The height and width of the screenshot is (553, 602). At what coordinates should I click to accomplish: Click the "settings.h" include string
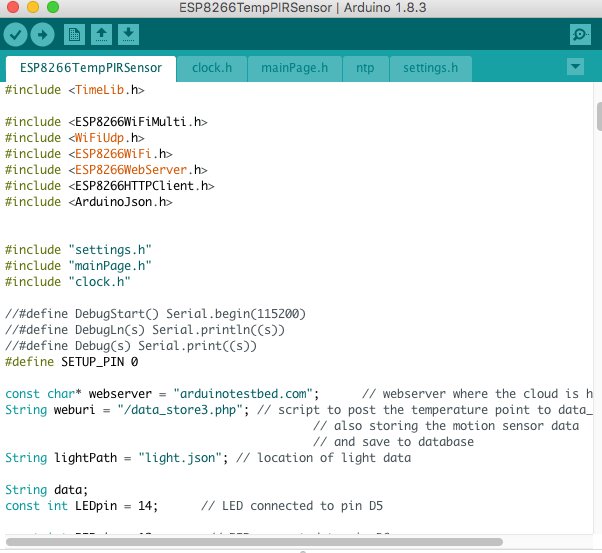click(x=110, y=250)
